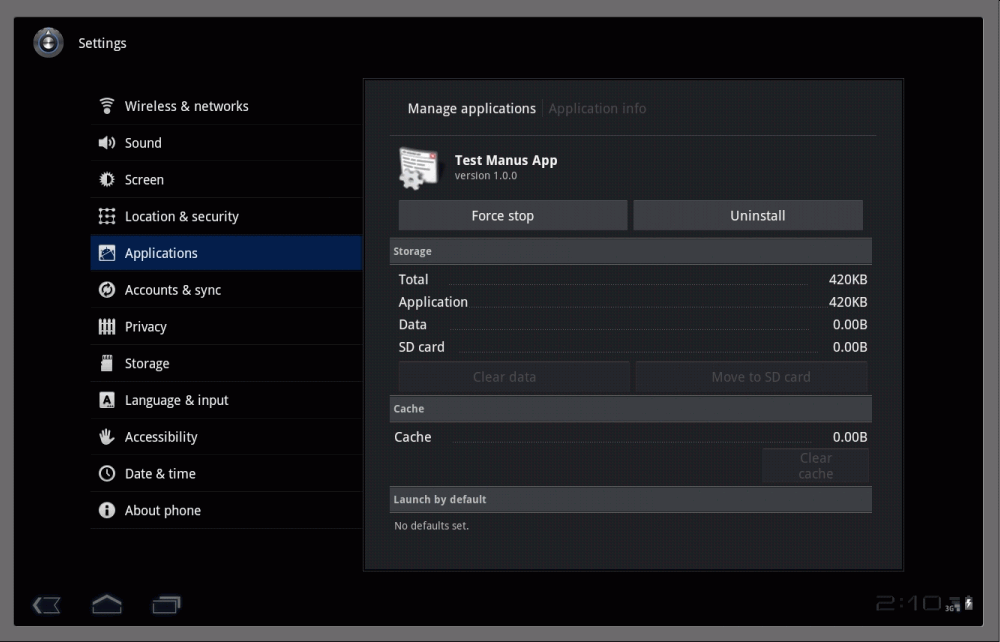
Task: Click the About phone info icon
Action: click(x=107, y=511)
